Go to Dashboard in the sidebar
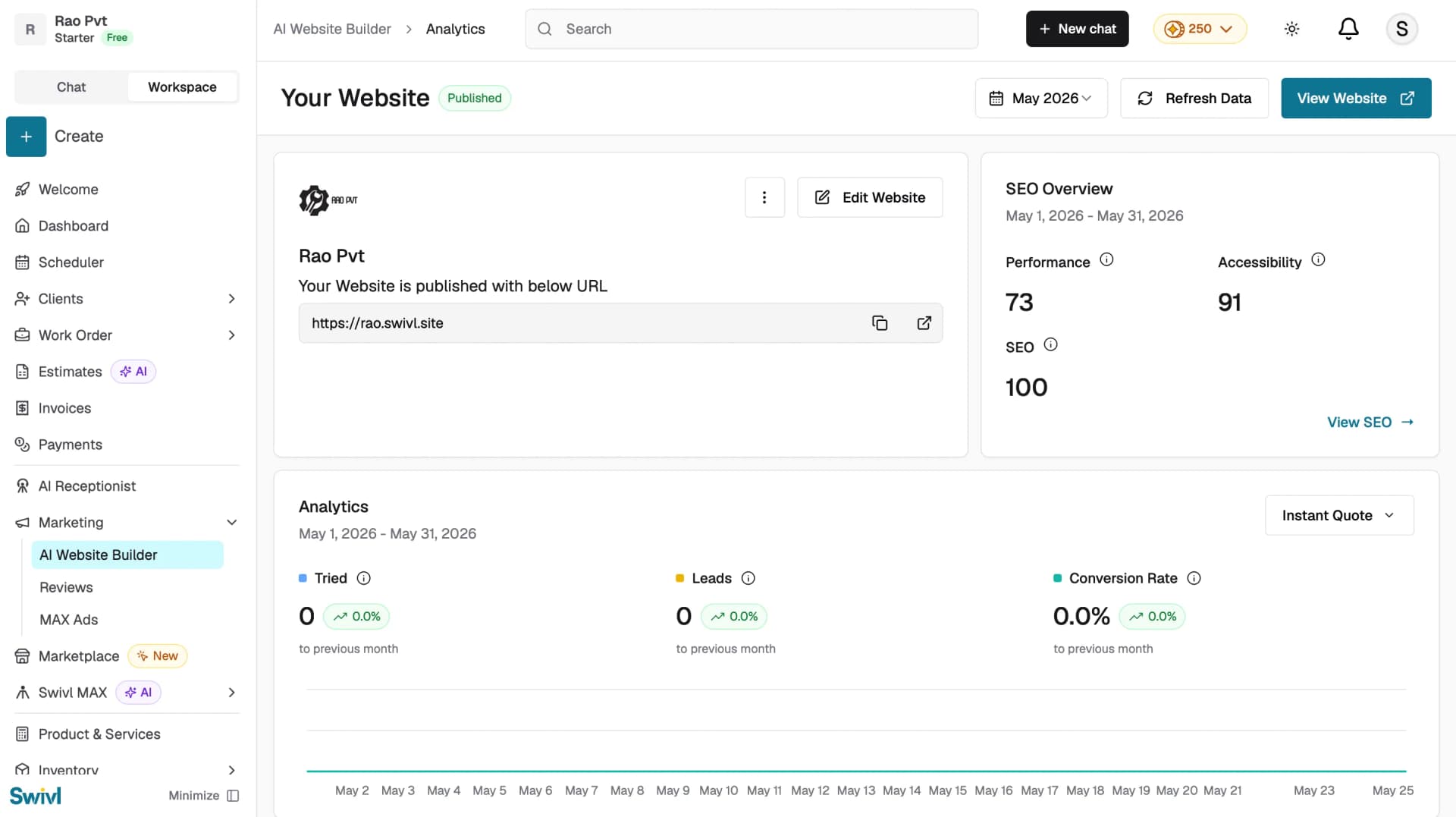This screenshot has width=1456, height=817. pos(74,226)
